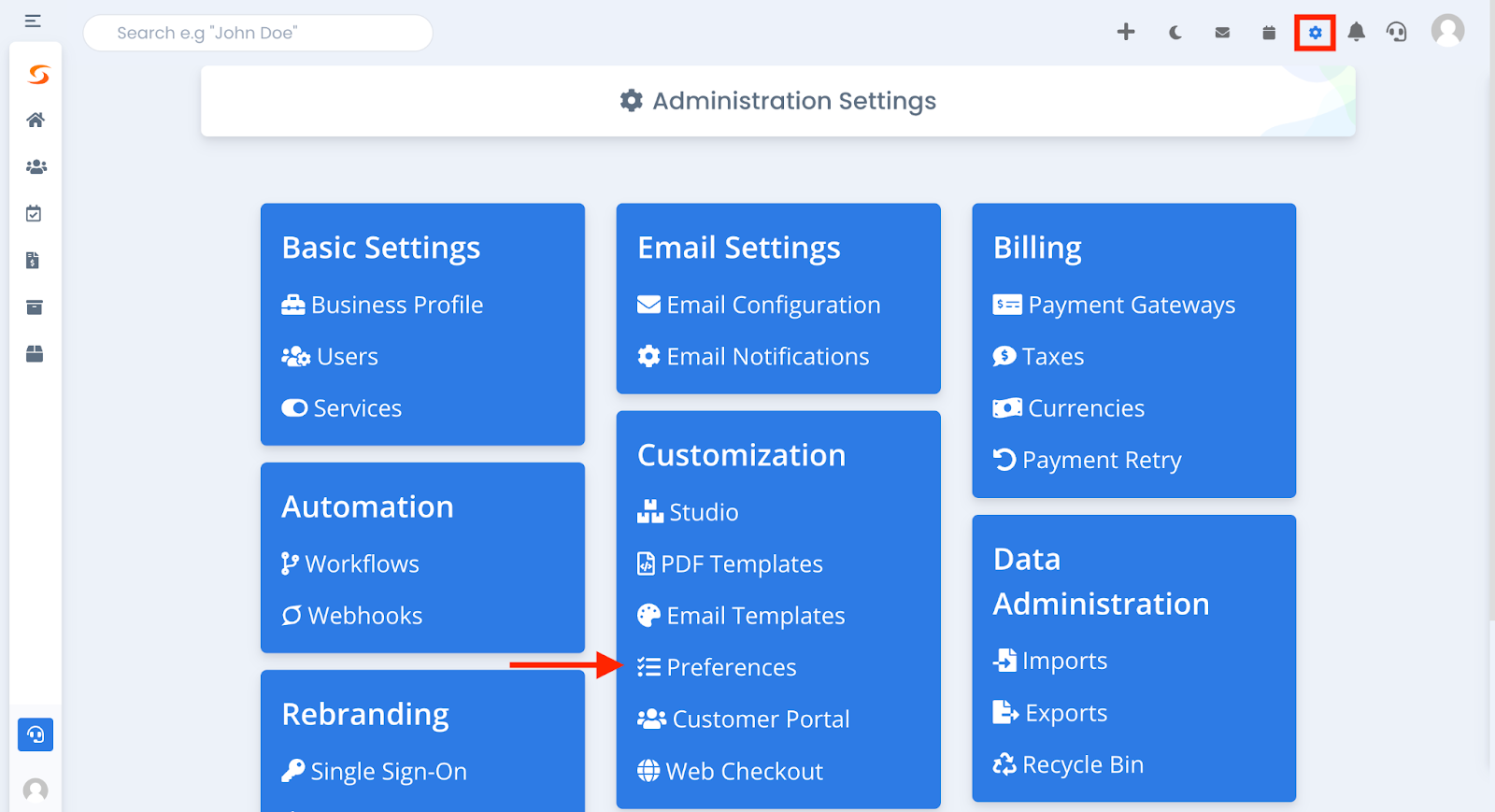Open the calendar check icon in sidebar
Viewport: 1495px width, 812px height.
coord(34,214)
